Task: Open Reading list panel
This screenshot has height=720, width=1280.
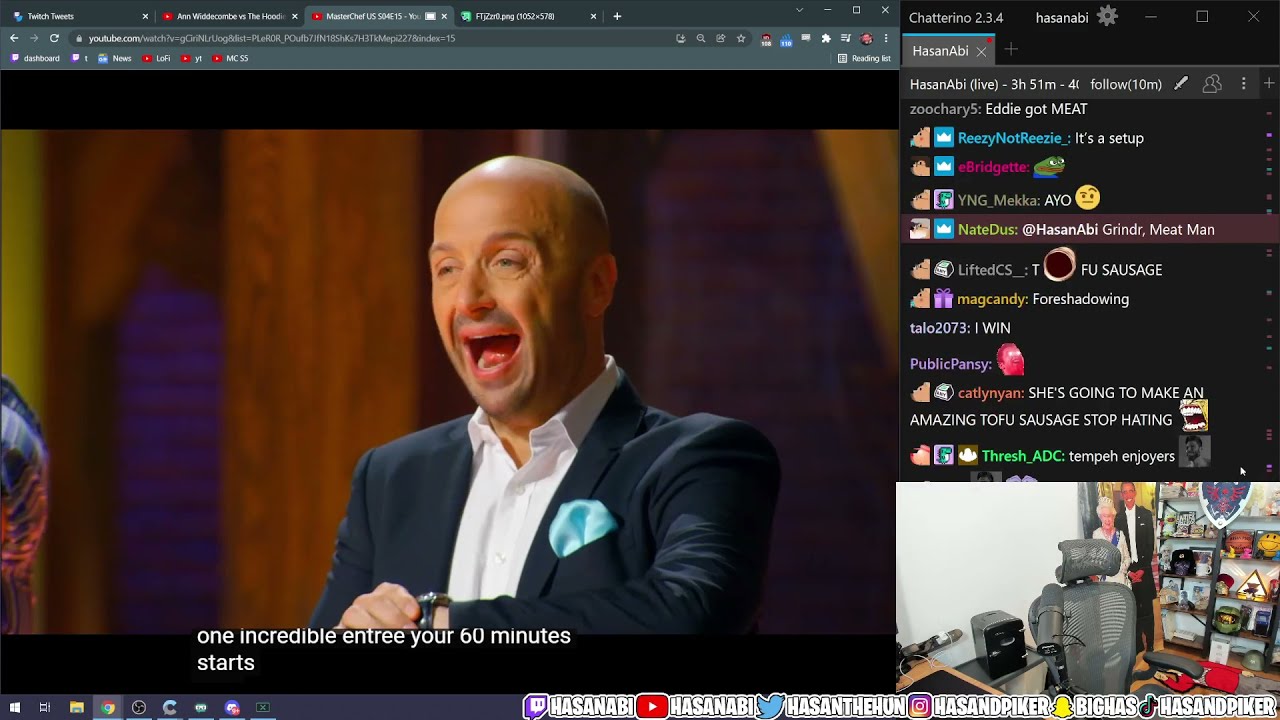Action: click(x=865, y=58)
